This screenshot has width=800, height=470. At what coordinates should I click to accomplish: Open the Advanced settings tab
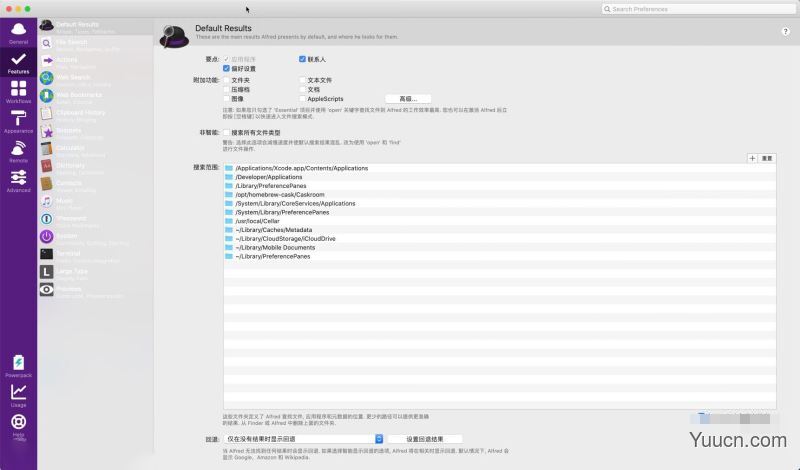(x=18, y=181)
